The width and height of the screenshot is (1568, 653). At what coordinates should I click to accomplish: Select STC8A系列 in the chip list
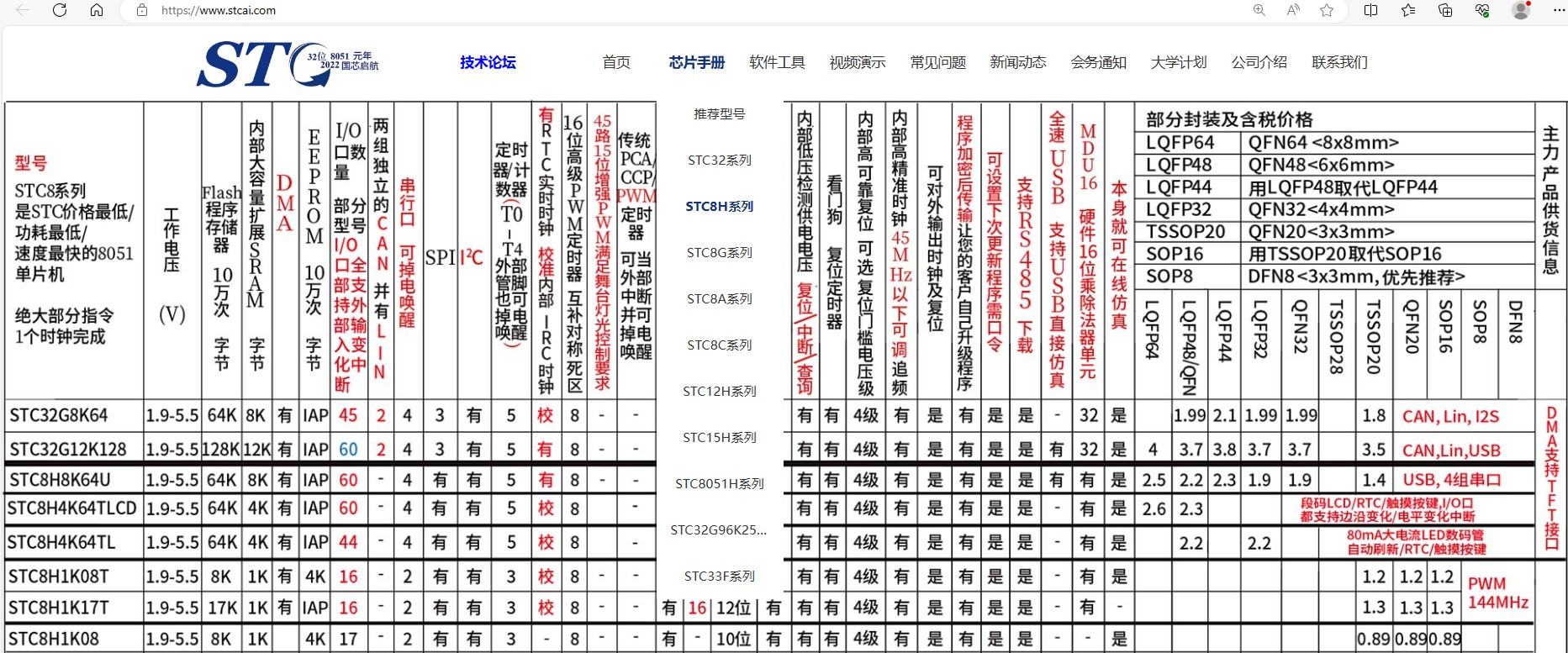point(719,298)
